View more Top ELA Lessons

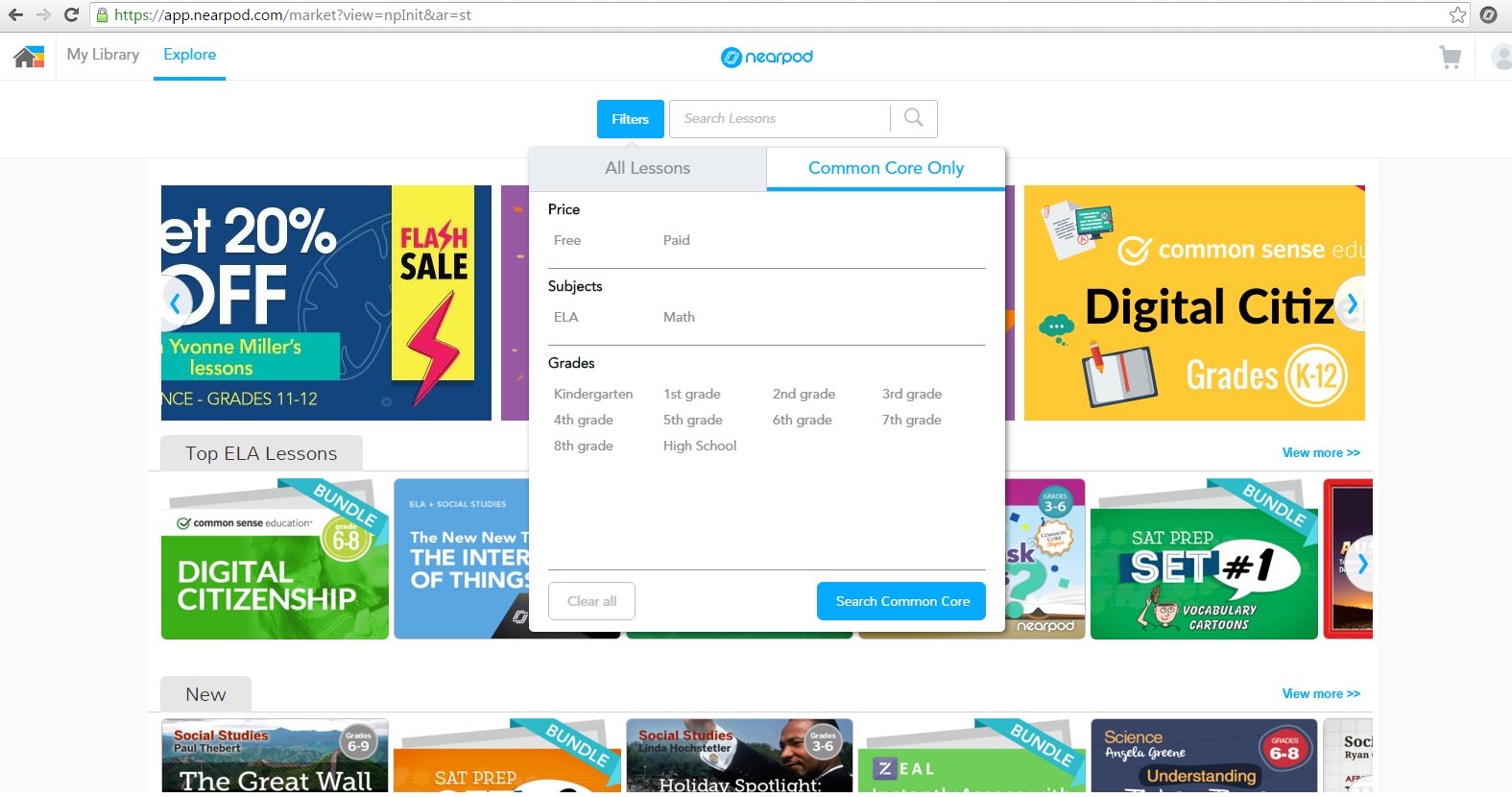coord(1321,452)
